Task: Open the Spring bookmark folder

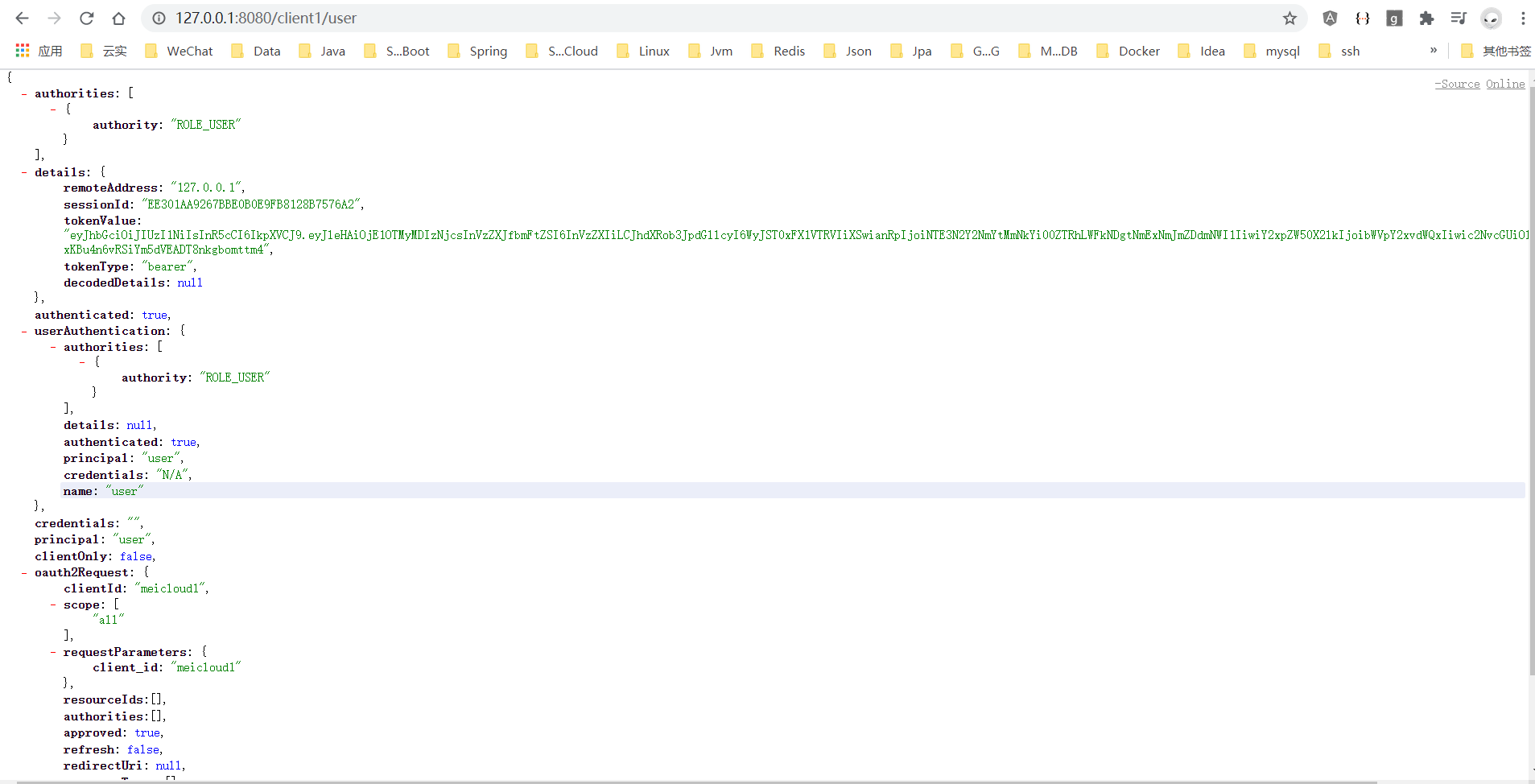Action: (x=477, y=51)
